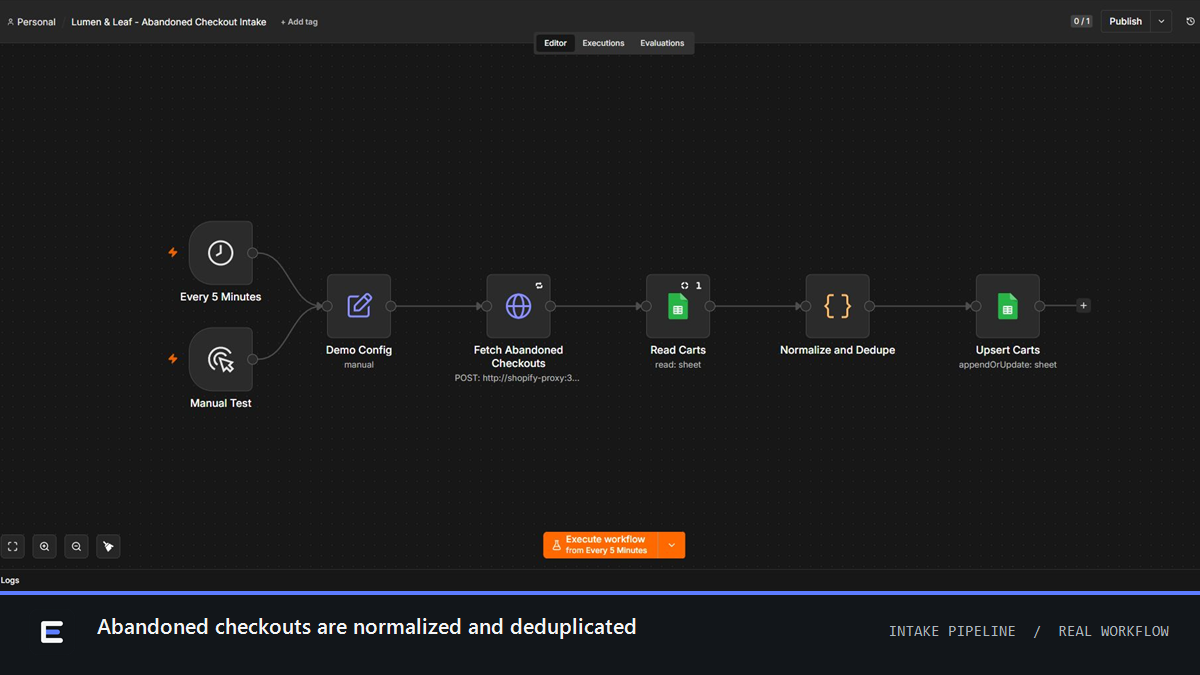The image size is (1200, 675).
Task: Switch to the Executions tab
Action: pos(604,43)
